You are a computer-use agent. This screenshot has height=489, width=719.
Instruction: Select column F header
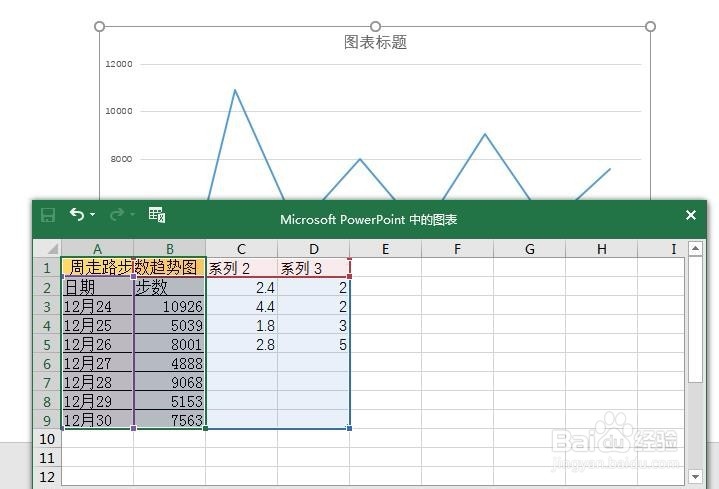click(x=458, y=249)
